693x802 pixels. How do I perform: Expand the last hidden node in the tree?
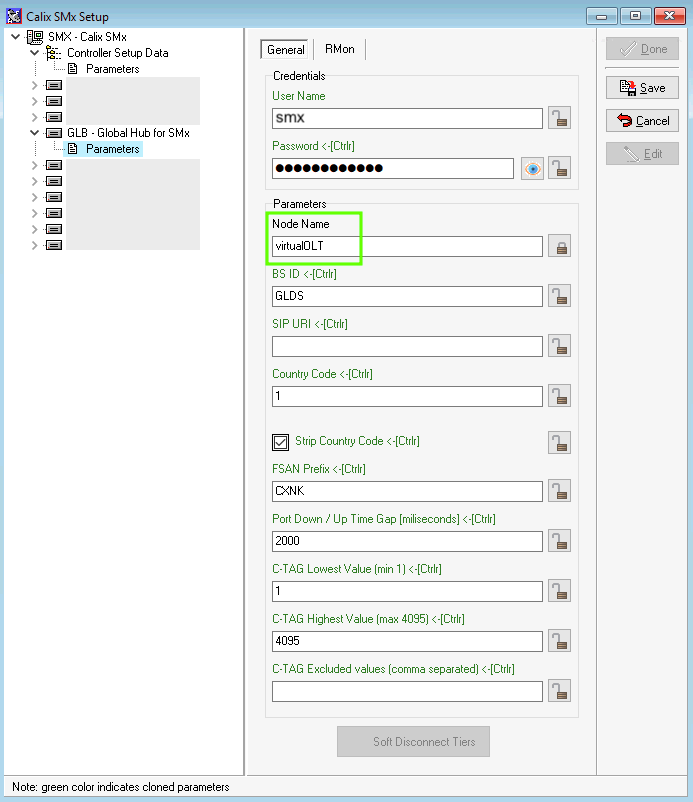tap(34, 245)
